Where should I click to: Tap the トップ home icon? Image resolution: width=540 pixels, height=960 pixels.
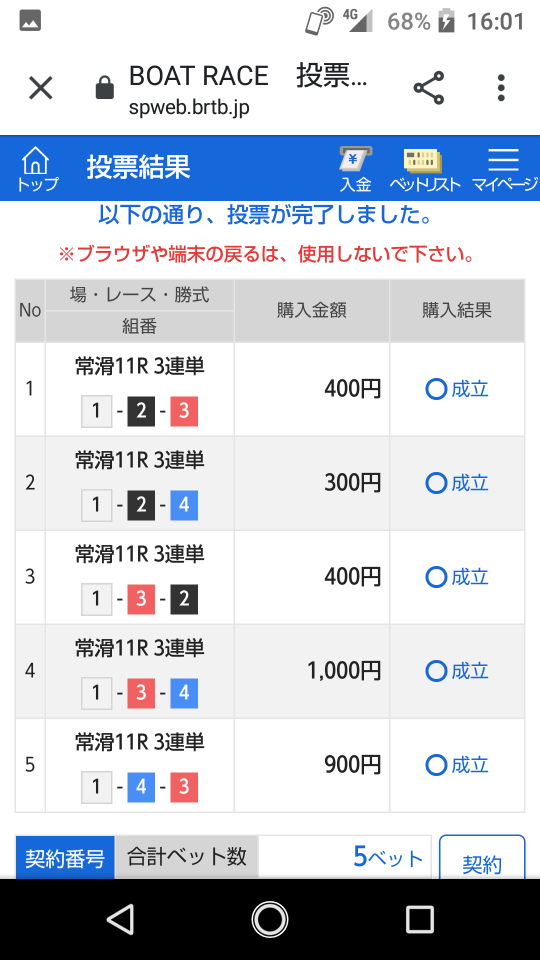pos(36,169)
